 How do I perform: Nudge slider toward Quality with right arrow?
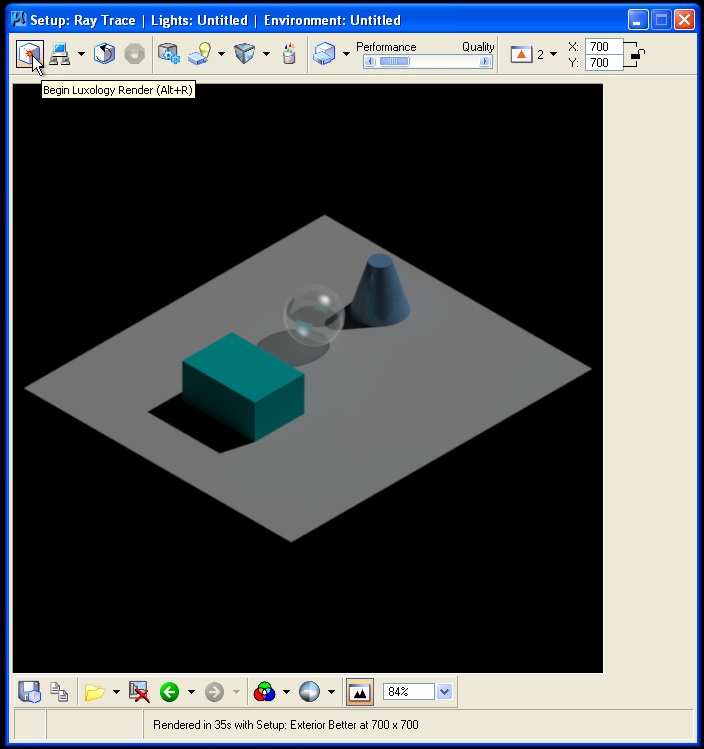485,62
